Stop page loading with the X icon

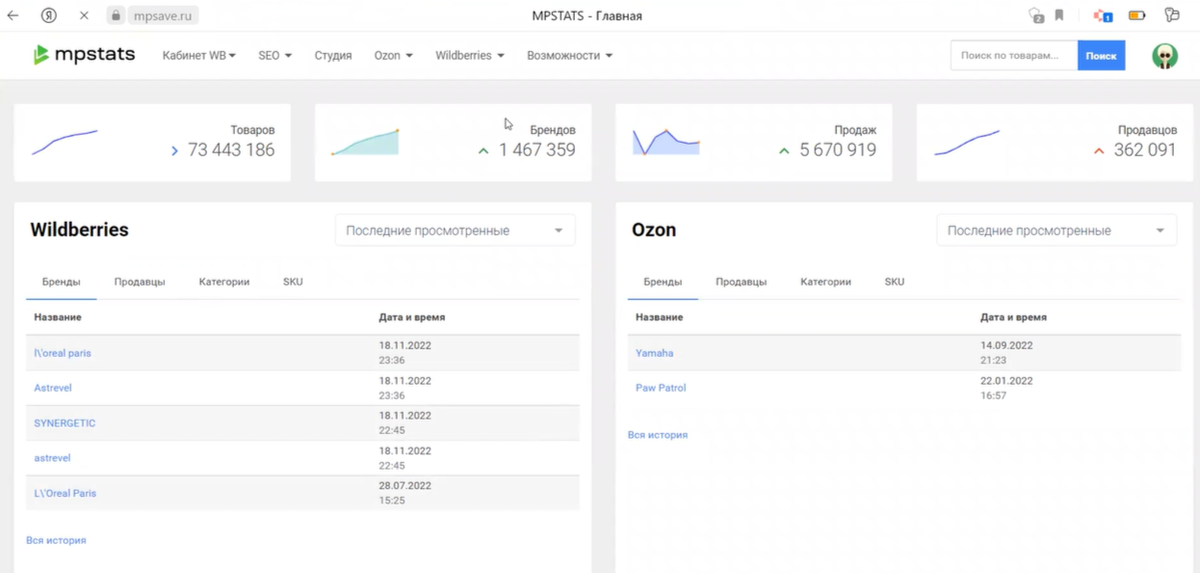[x=84, y=16]
